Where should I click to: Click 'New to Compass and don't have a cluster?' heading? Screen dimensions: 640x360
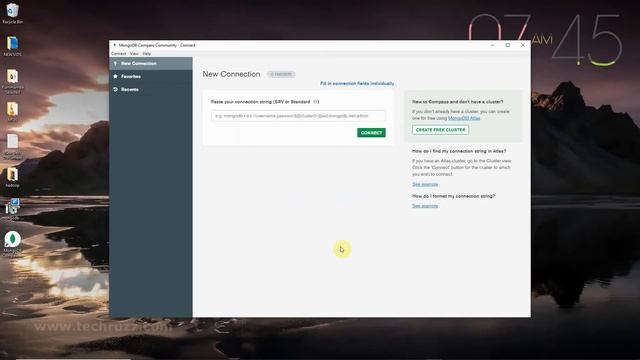point(458,102)
